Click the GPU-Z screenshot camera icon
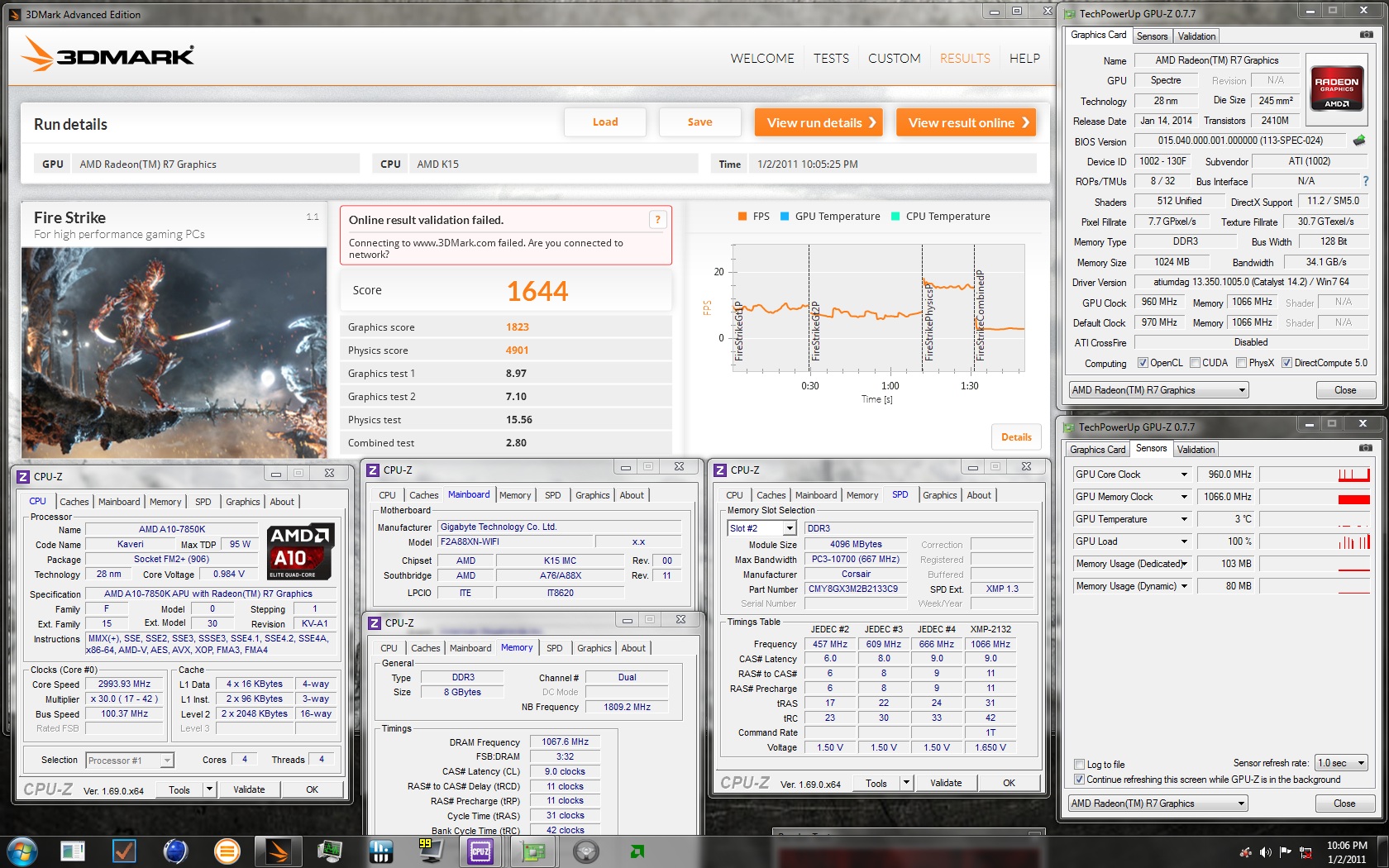Viewport: 1389px width, 868px height. [x=1366, y=35]
